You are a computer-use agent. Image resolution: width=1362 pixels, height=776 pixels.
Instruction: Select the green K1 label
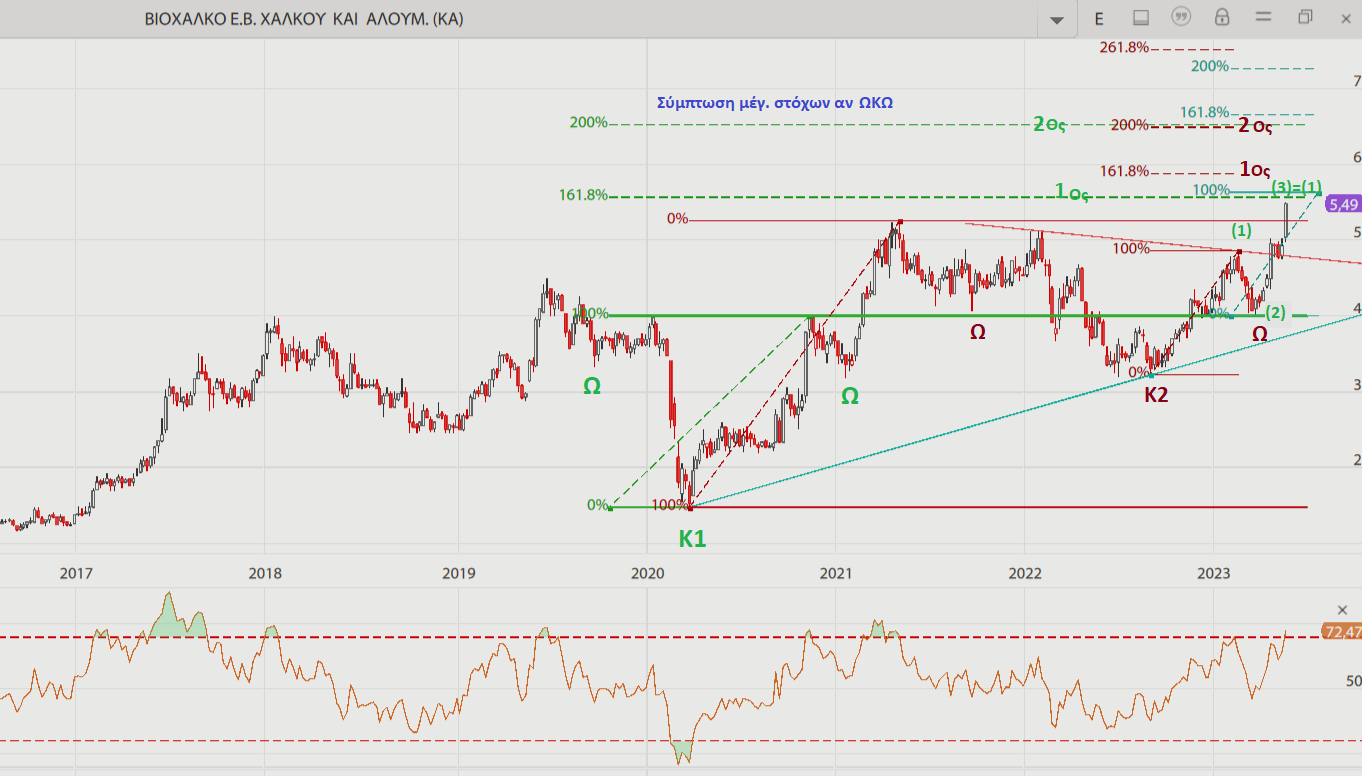point(693,539)
